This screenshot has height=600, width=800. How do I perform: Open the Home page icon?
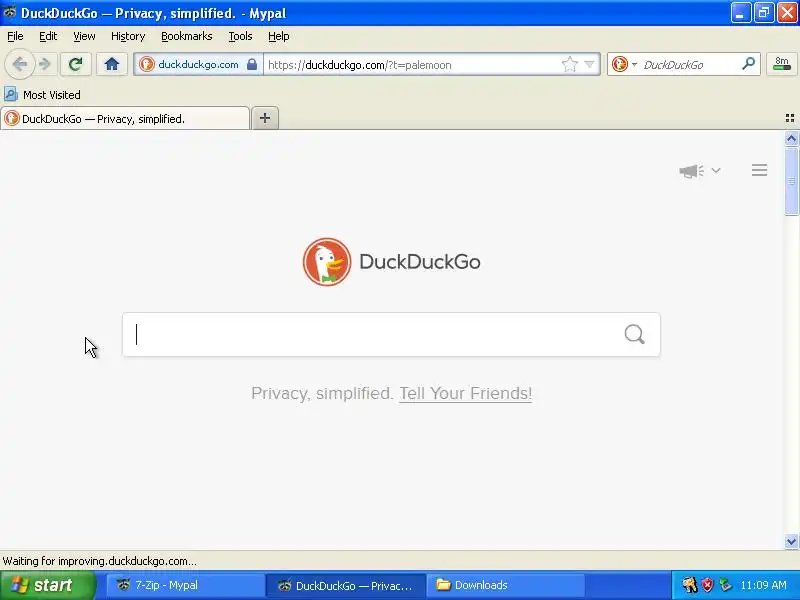pyautogui.click(x=112, y=64)
